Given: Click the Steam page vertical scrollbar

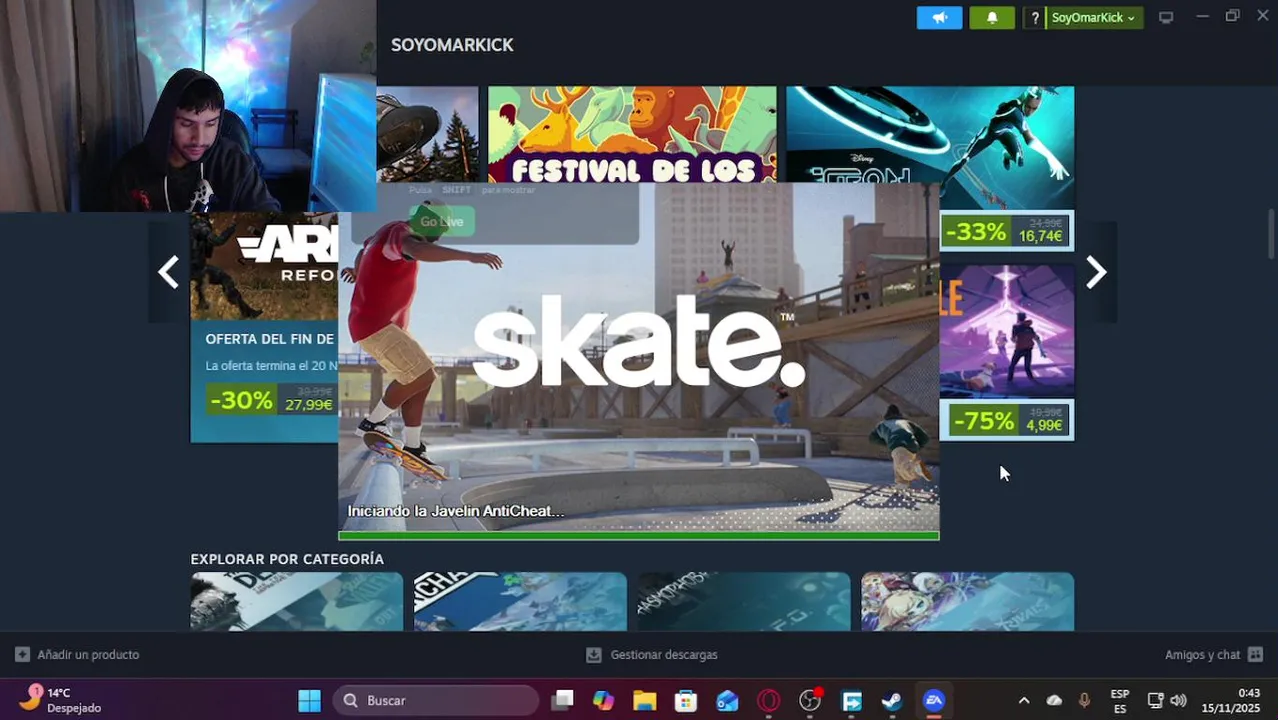Looking at the screenshot, I should click(x=1272, y=232).
